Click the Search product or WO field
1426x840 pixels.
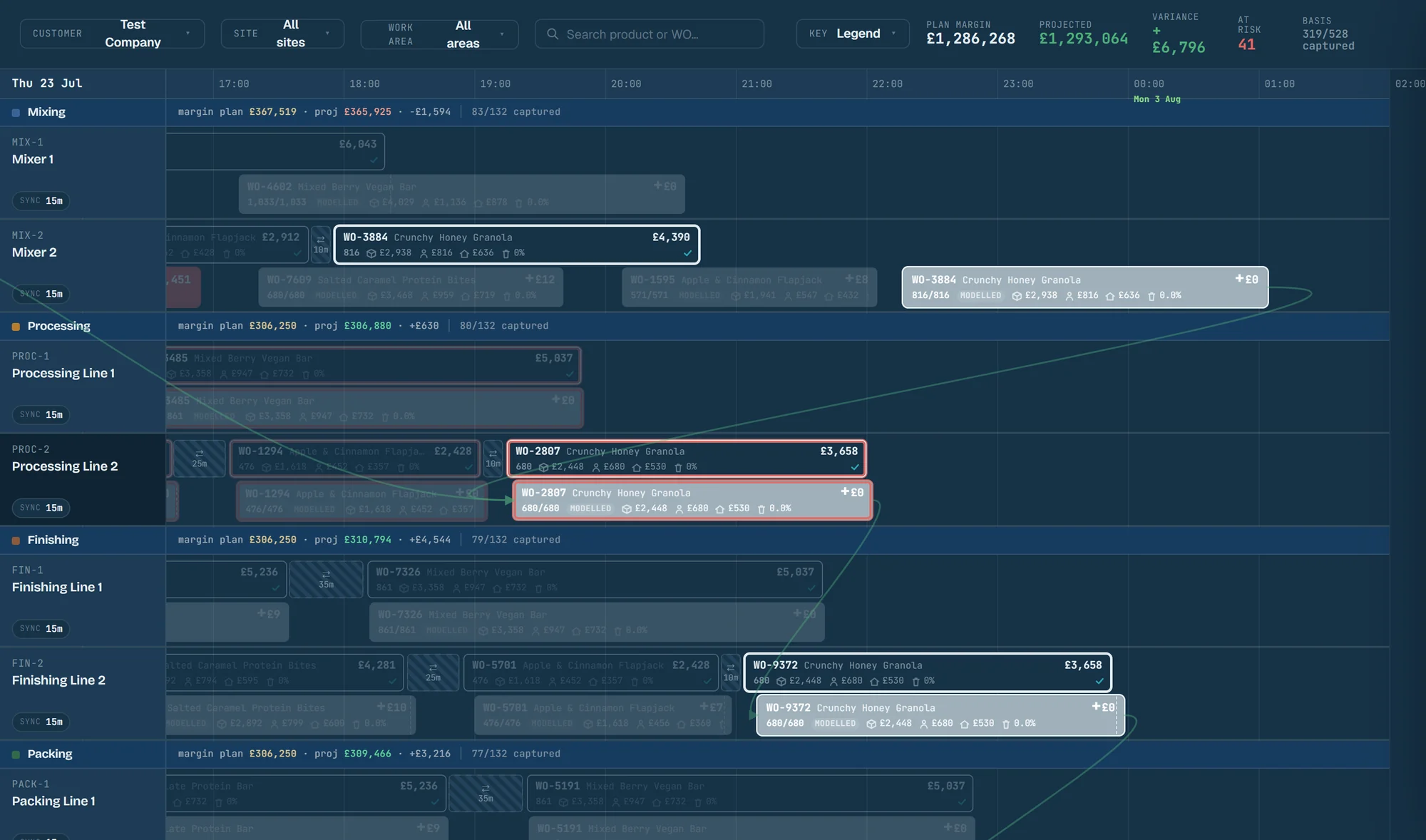(x=650, y=34)
